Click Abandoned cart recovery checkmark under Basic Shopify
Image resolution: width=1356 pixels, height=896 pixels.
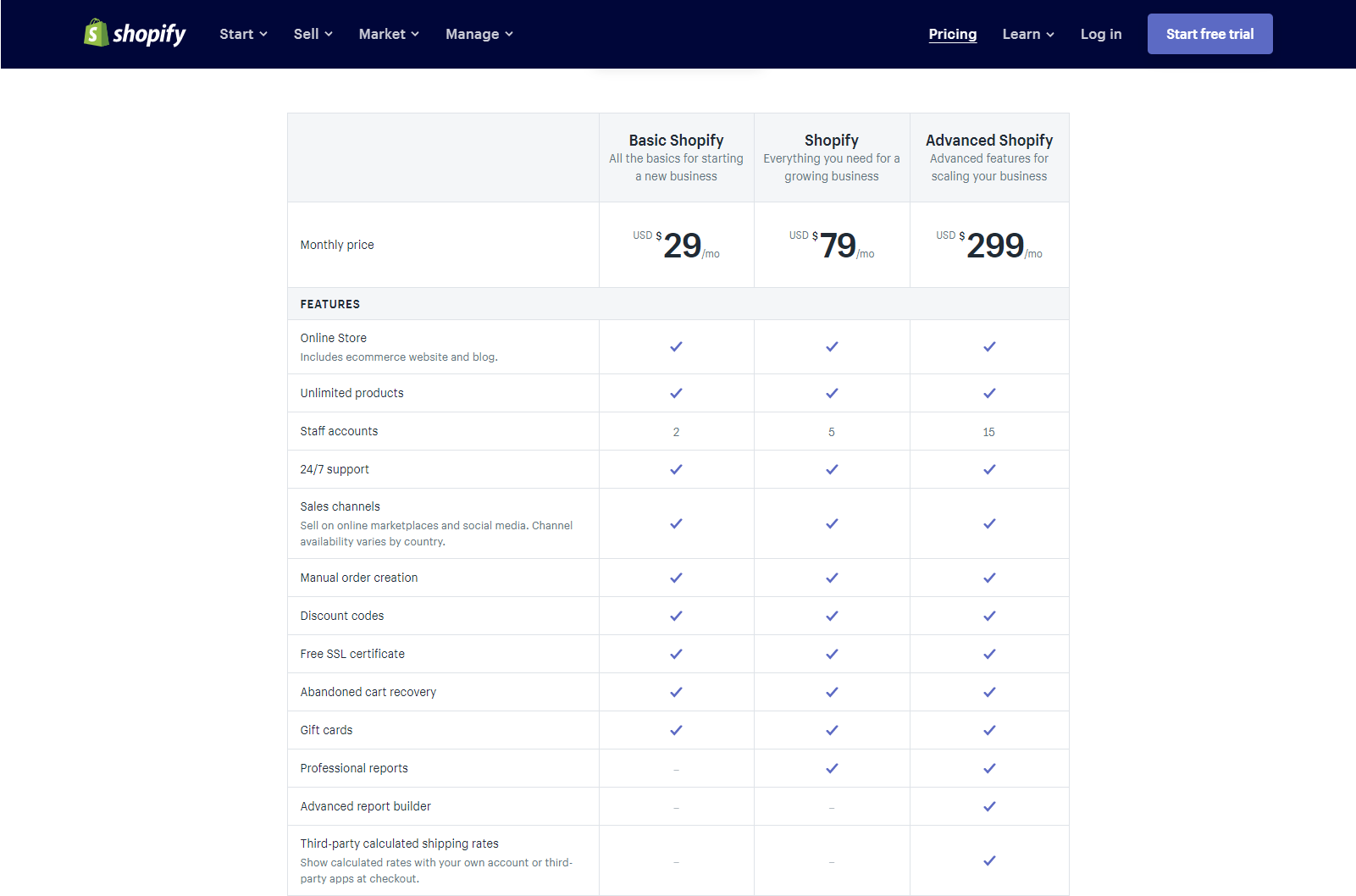pos(676,692)
